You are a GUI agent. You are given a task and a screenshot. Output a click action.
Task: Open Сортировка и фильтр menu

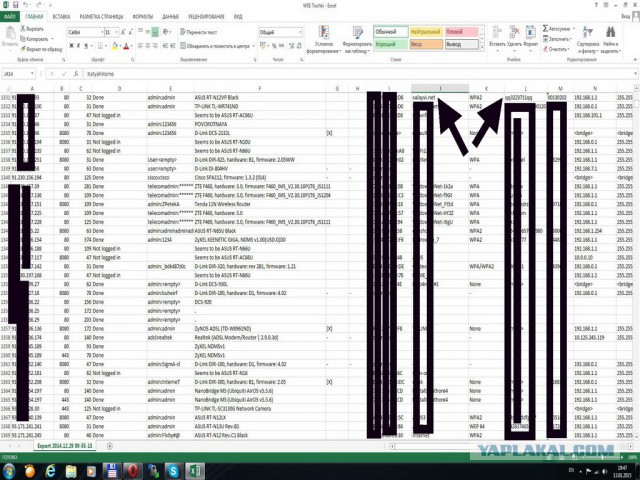[588, 39]
